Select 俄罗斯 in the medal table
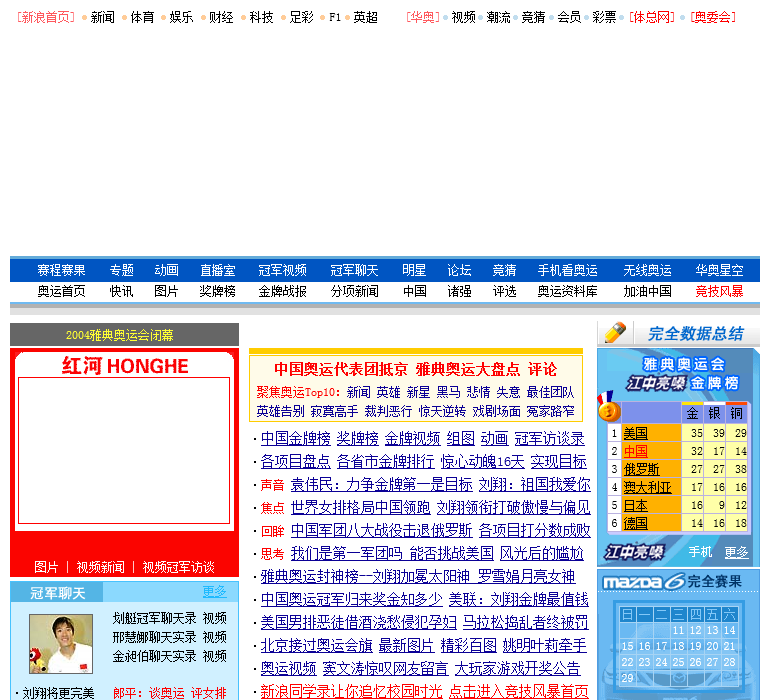Viewport: 770px width, 700px height. tap(641, 469)
